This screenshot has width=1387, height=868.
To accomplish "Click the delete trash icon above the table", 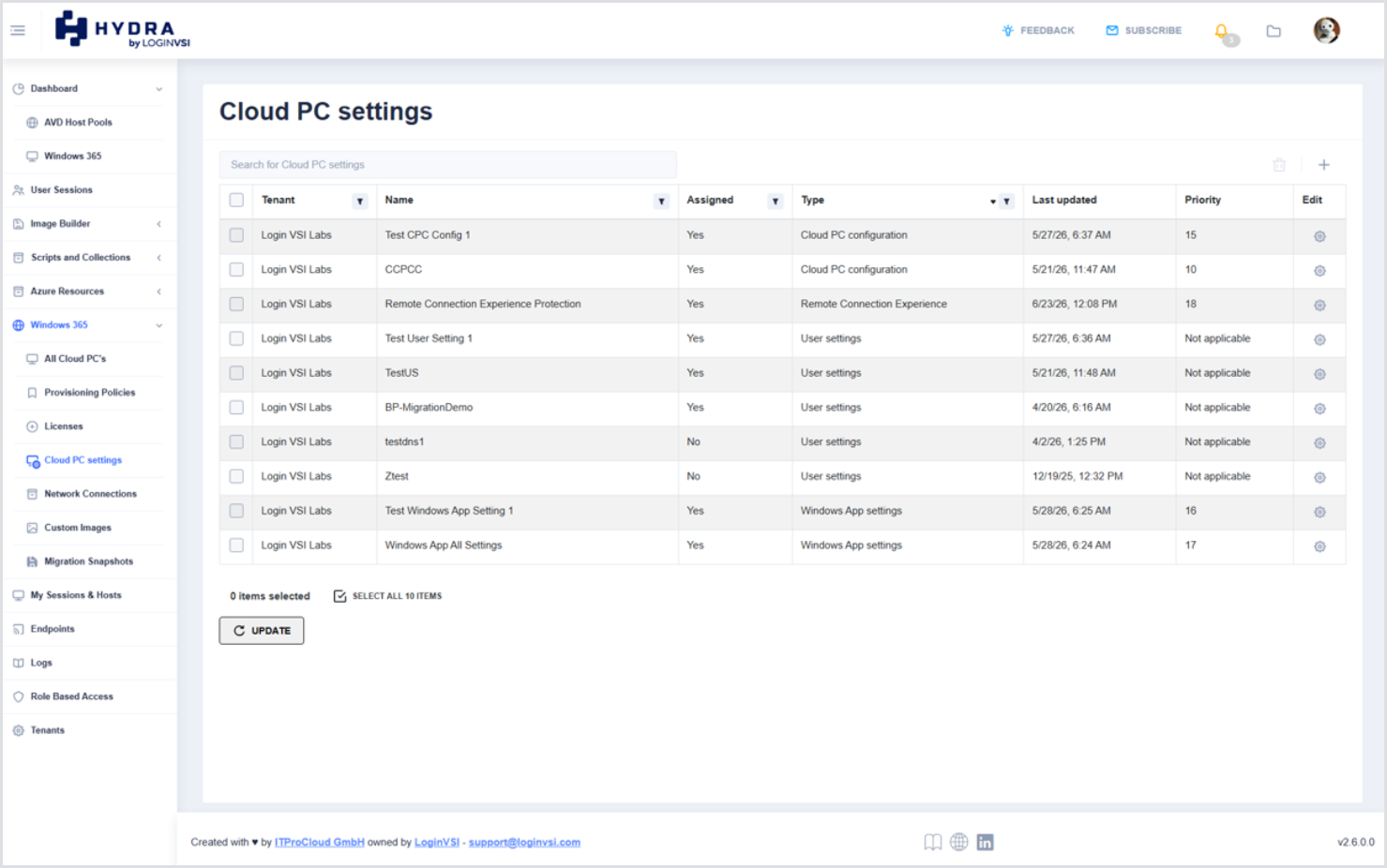I will [1279, 165].
